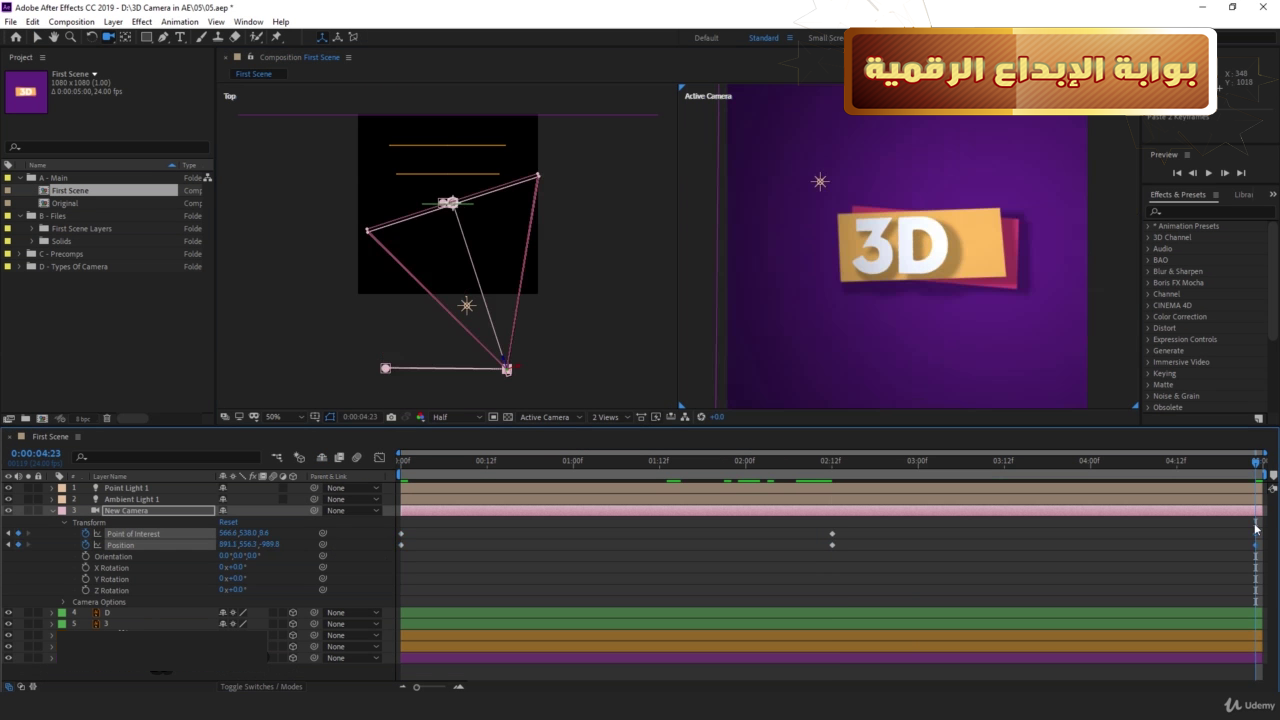Screen dimensions: 1280x720
Task: Collapse the A - Main folder
Action: click(19, 178)
